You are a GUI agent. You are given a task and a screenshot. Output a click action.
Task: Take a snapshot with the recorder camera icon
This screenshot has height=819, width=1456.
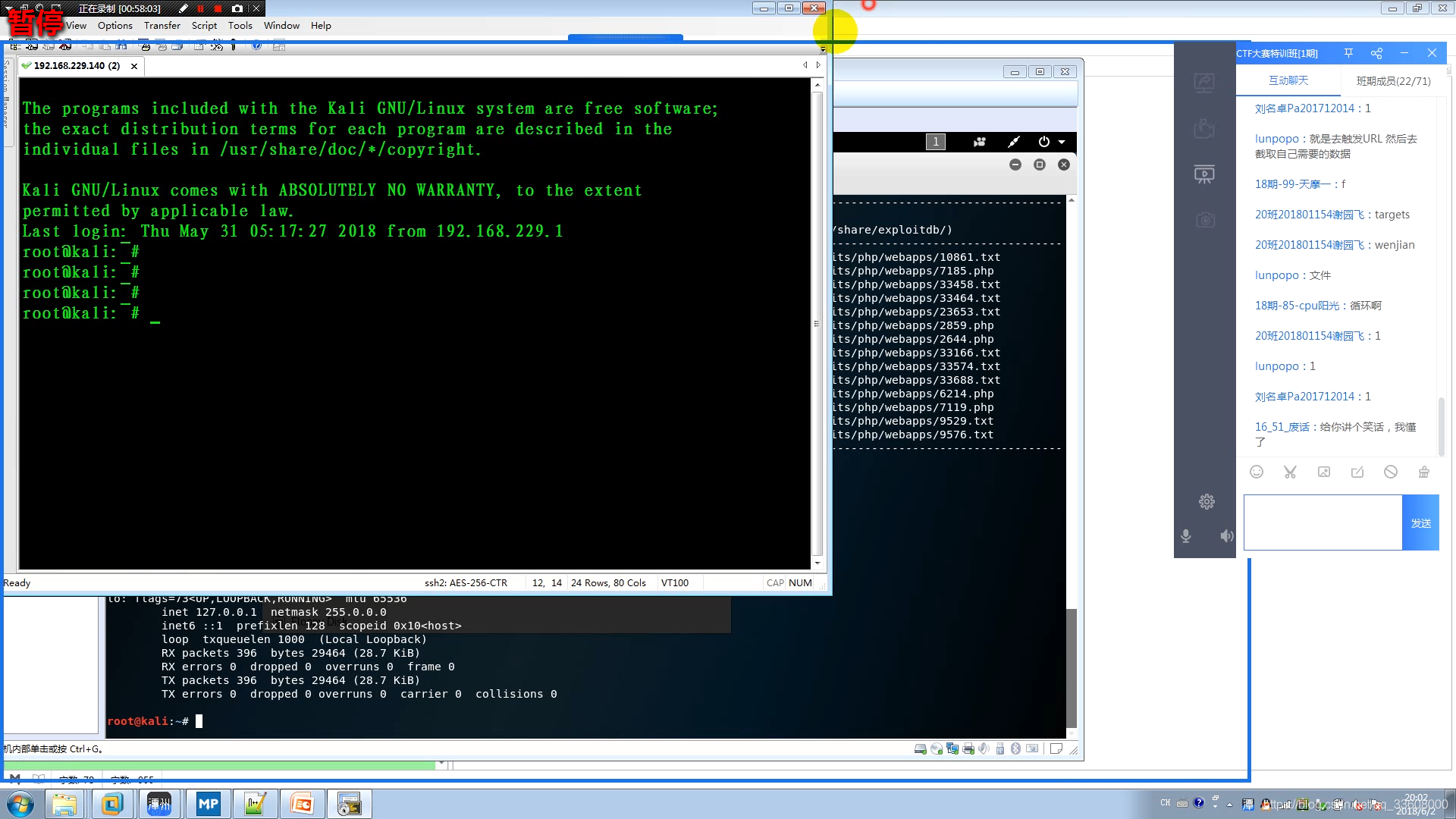click(x=237, y=8)
